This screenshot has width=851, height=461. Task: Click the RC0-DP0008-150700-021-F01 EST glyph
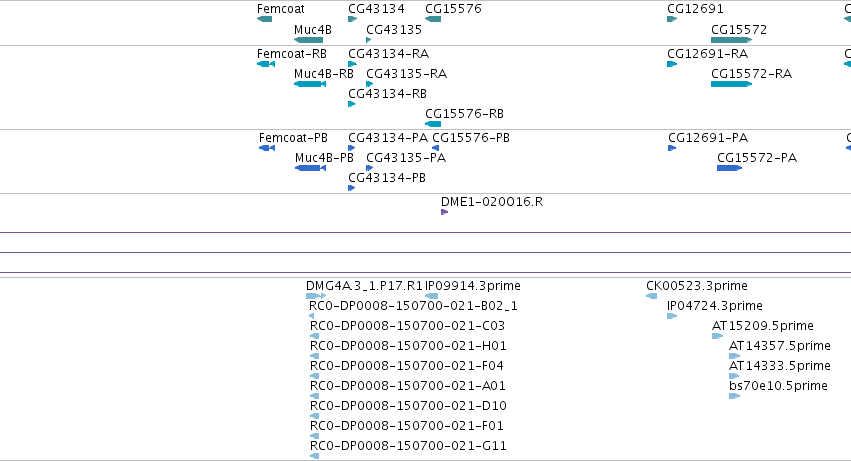tap(314, 437)
